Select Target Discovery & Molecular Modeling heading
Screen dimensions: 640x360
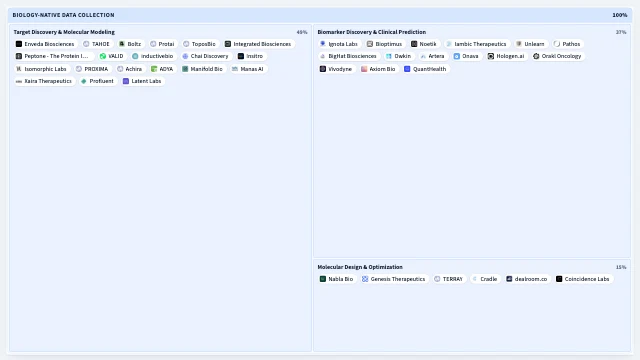click(x=64, y=32)
